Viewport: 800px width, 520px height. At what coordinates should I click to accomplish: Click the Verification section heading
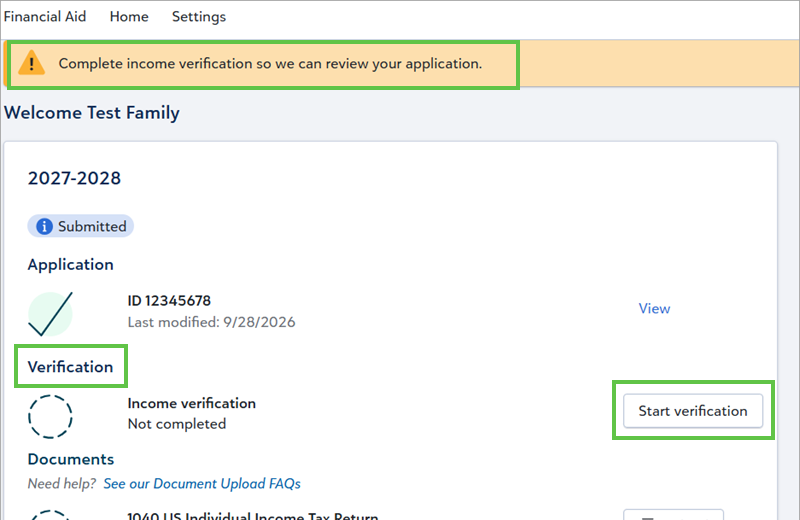coord(70,366)
